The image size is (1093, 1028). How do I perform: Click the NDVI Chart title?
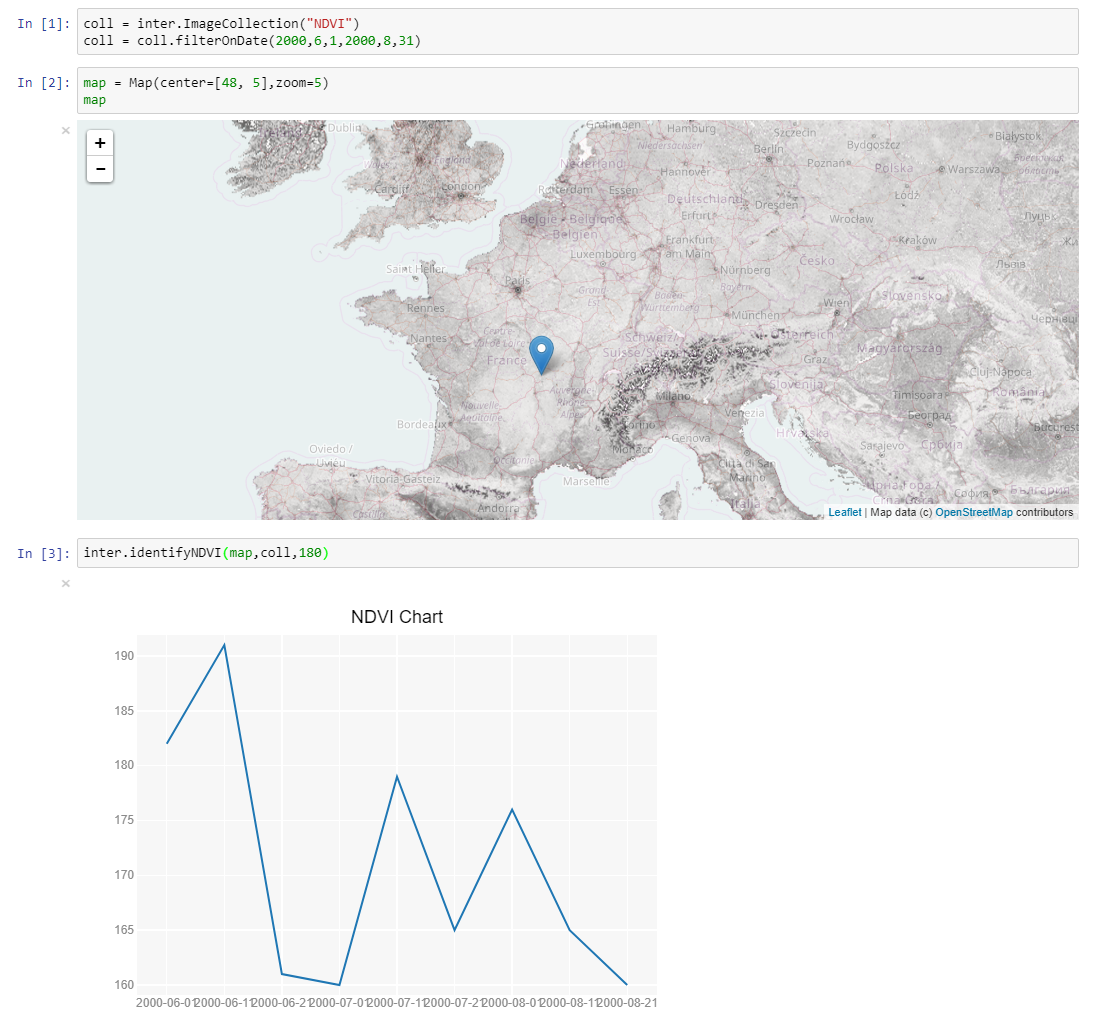click(397, 617)
